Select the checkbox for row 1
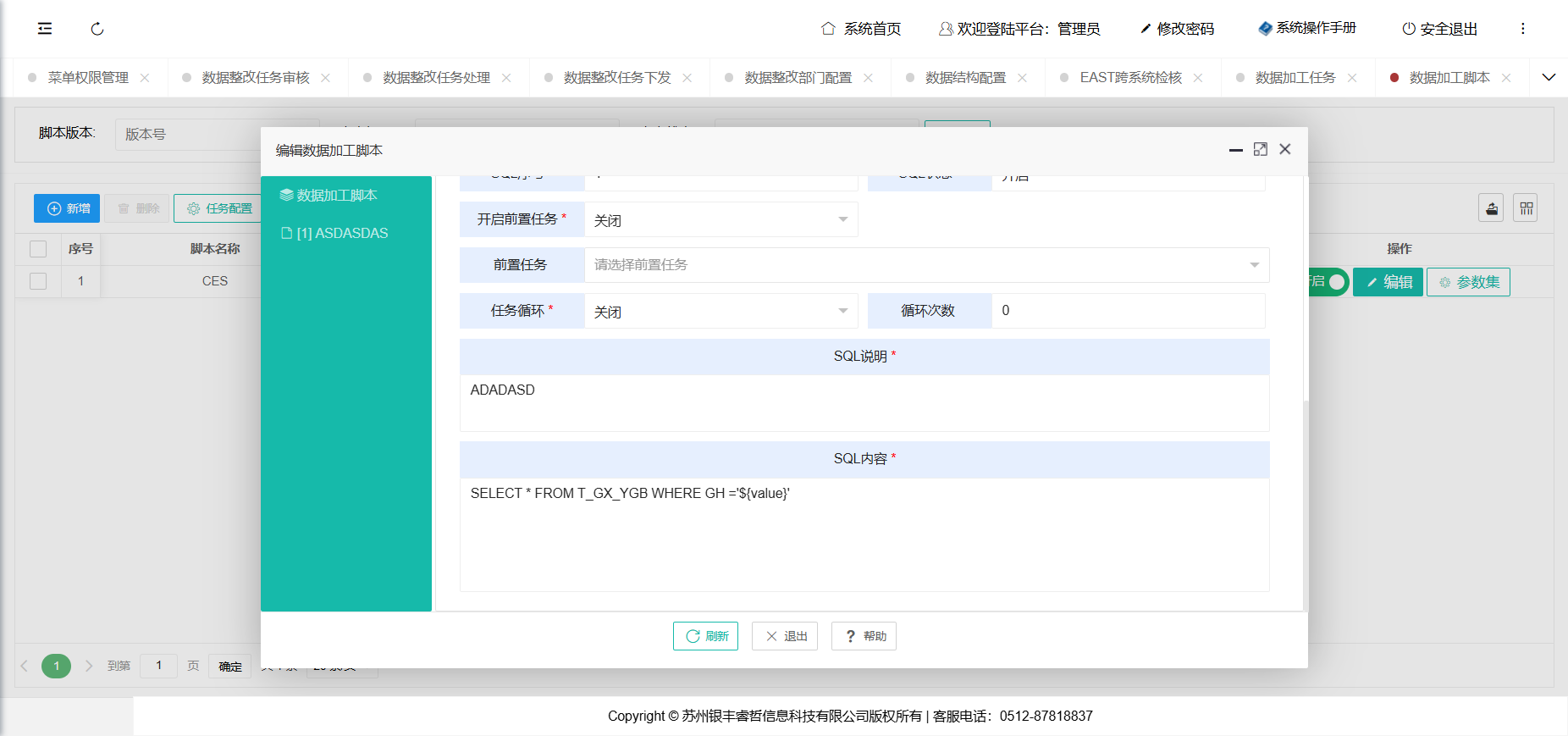 click(38, 281)
